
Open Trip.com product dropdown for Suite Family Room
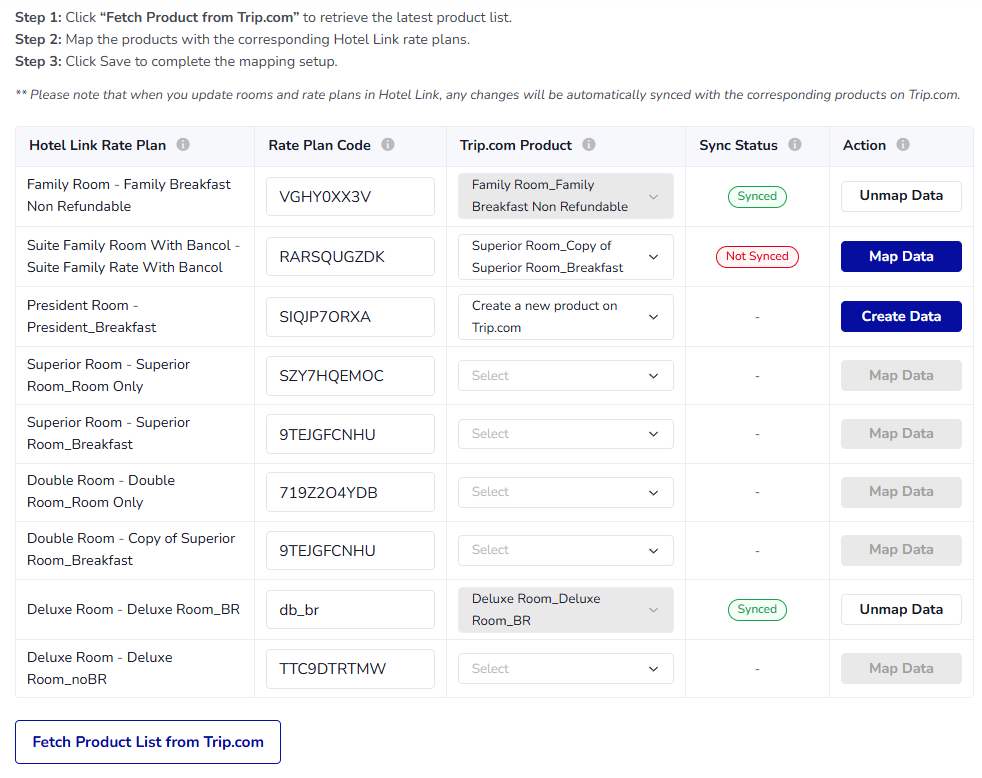pyautogui.click(x=565, y=257)
